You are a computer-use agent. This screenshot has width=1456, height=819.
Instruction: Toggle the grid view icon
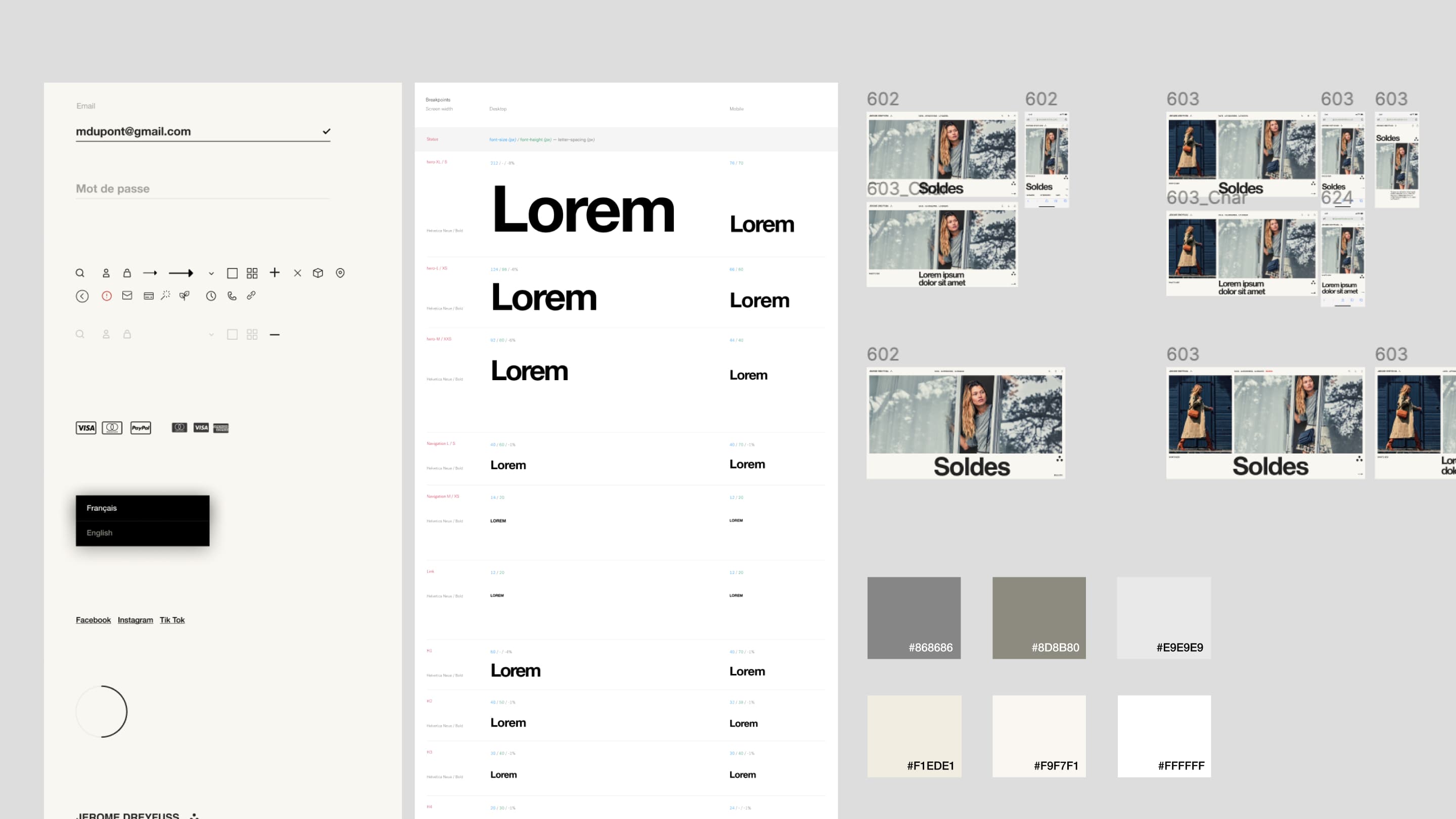tap(252, 272)
